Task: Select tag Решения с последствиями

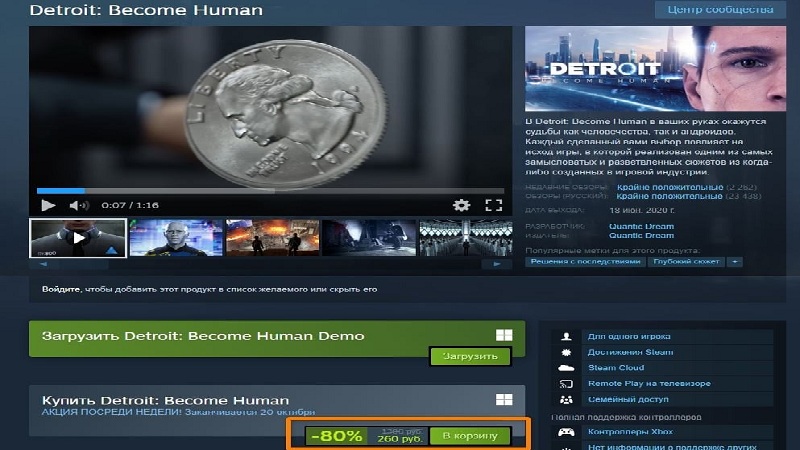Action: pyautogui.click(x=585, y=262)
